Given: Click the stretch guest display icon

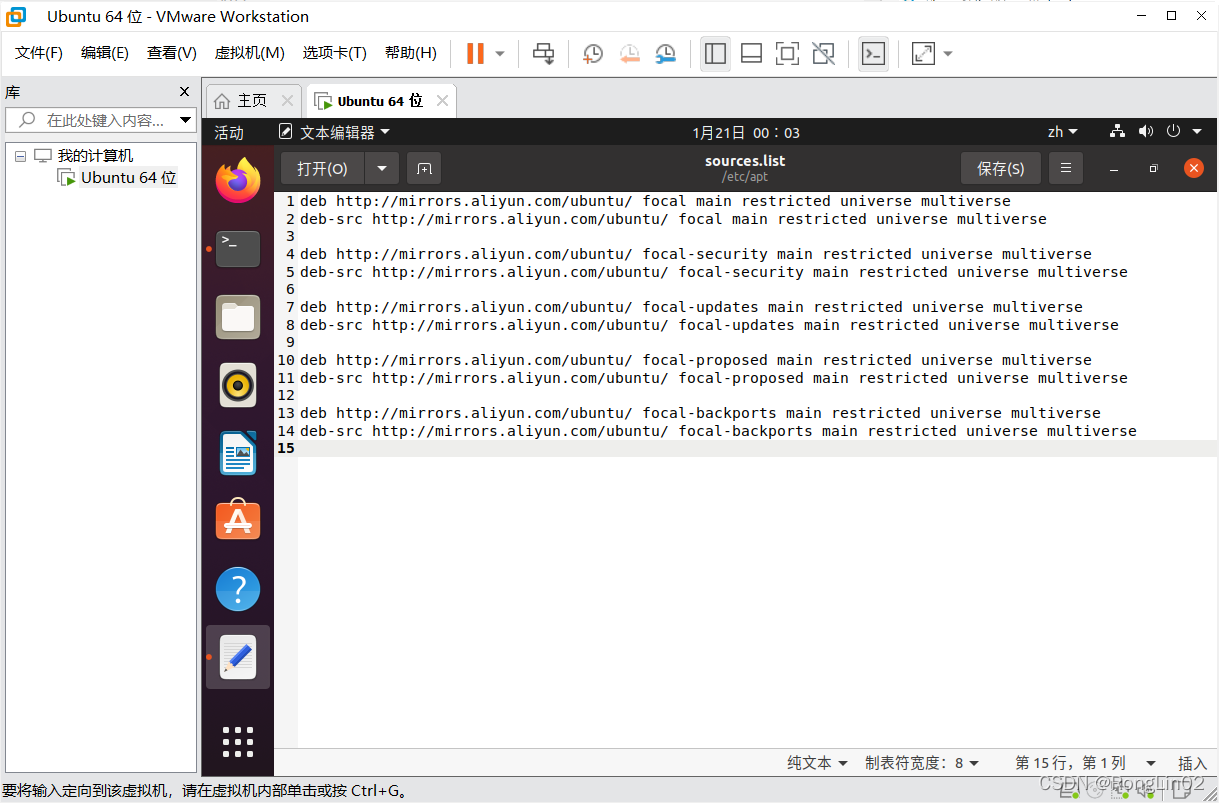Looking at the screenshot, I should point(923,53).
